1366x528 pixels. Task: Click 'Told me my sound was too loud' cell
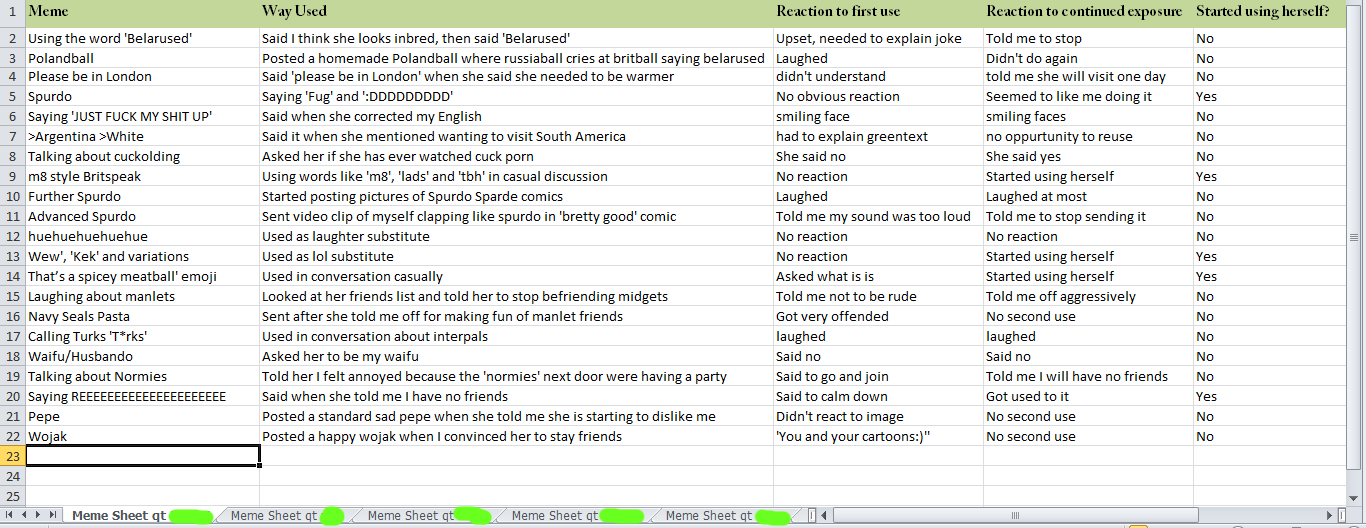878,216
